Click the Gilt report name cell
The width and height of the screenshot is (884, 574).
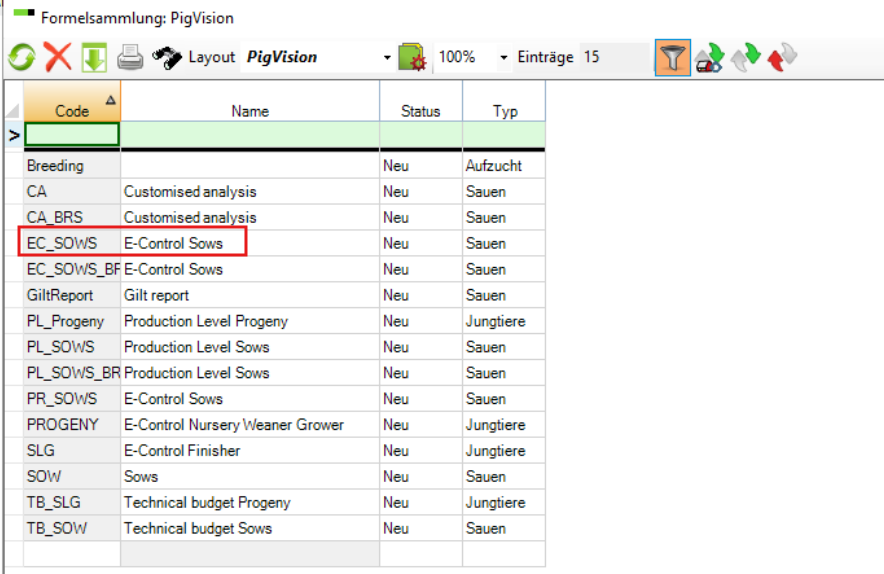coord(250,295)
